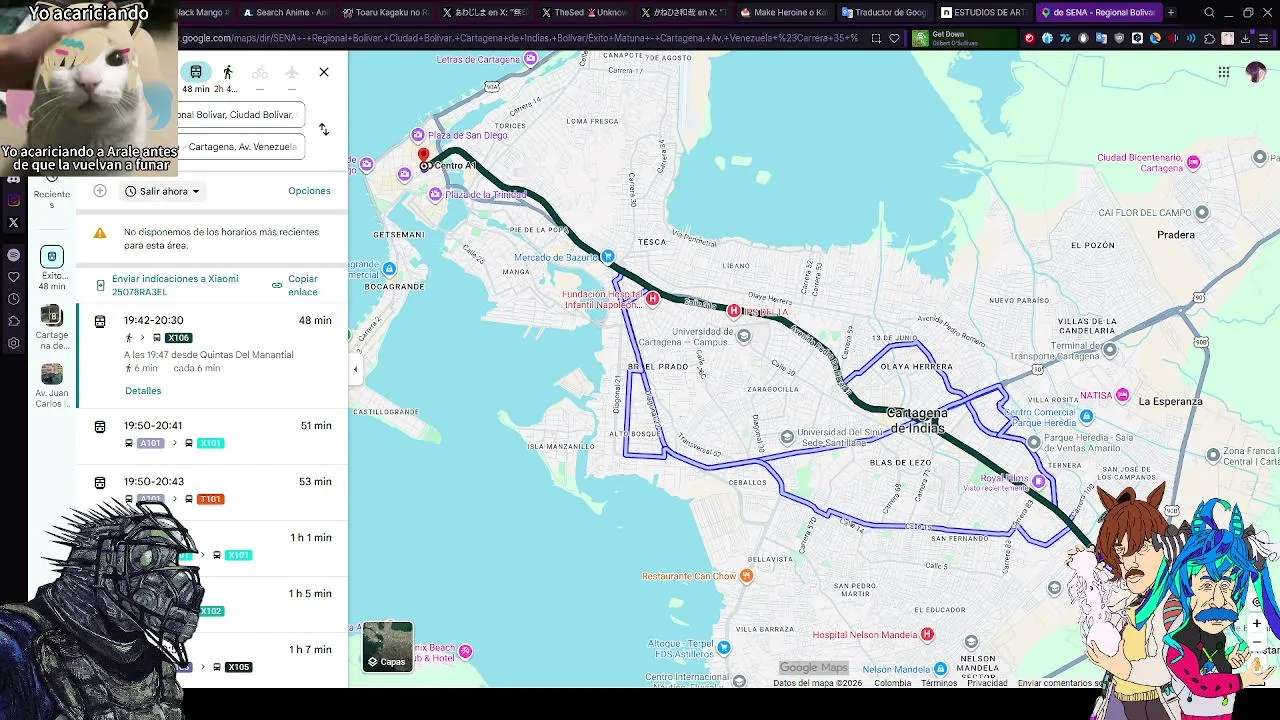1280x720 pixels.
Task: Switch to the Toaru Kagaku no Railgun tab
Action: [x=384, y=12]
